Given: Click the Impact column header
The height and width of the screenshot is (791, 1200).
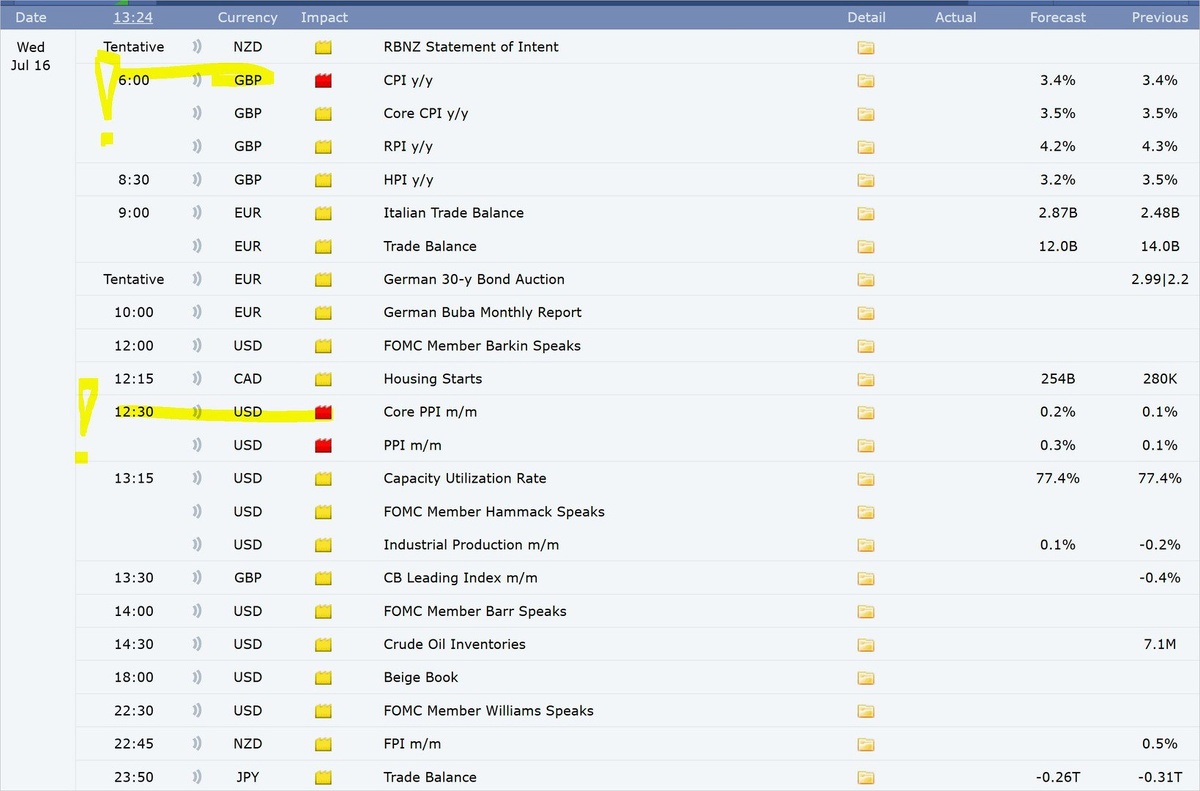Looking at the screenshot, I should click(x=324, y=17).
